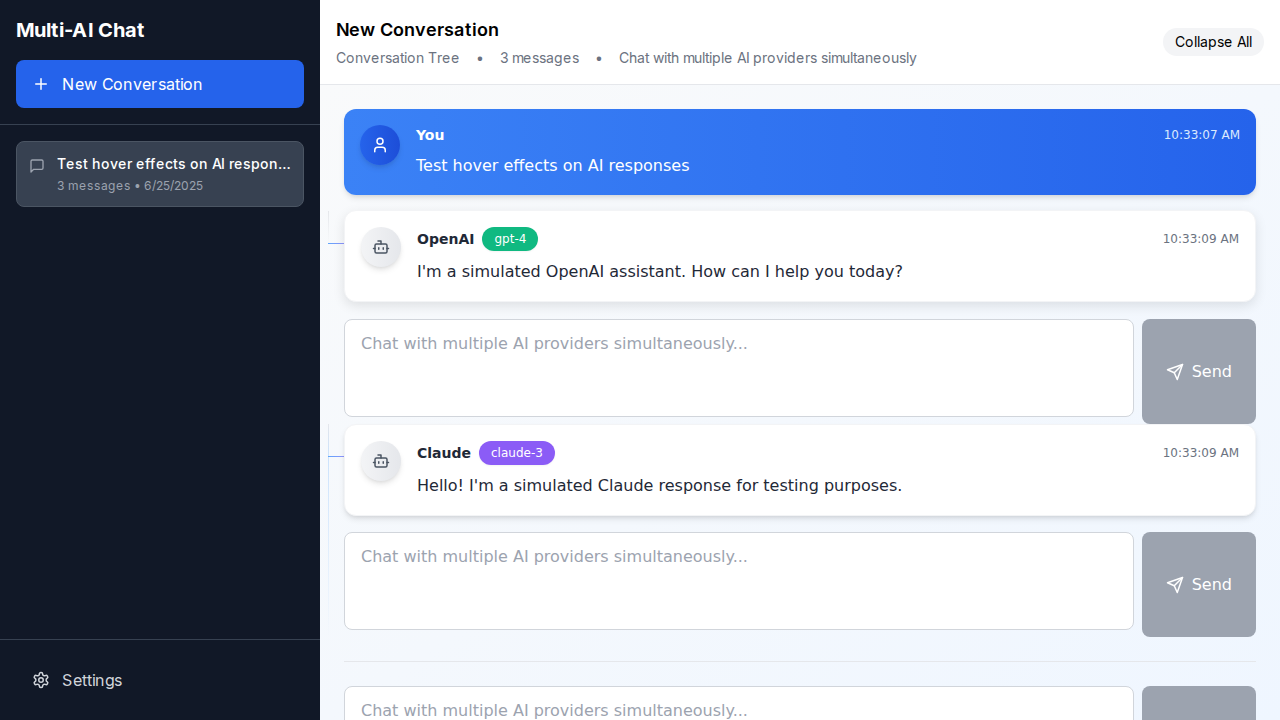Click the 3 messages • 6/25/2025 sidebar line
The width and height of the screenshot is (1280, 720).
pyautogui.click(x=130, y=186)
